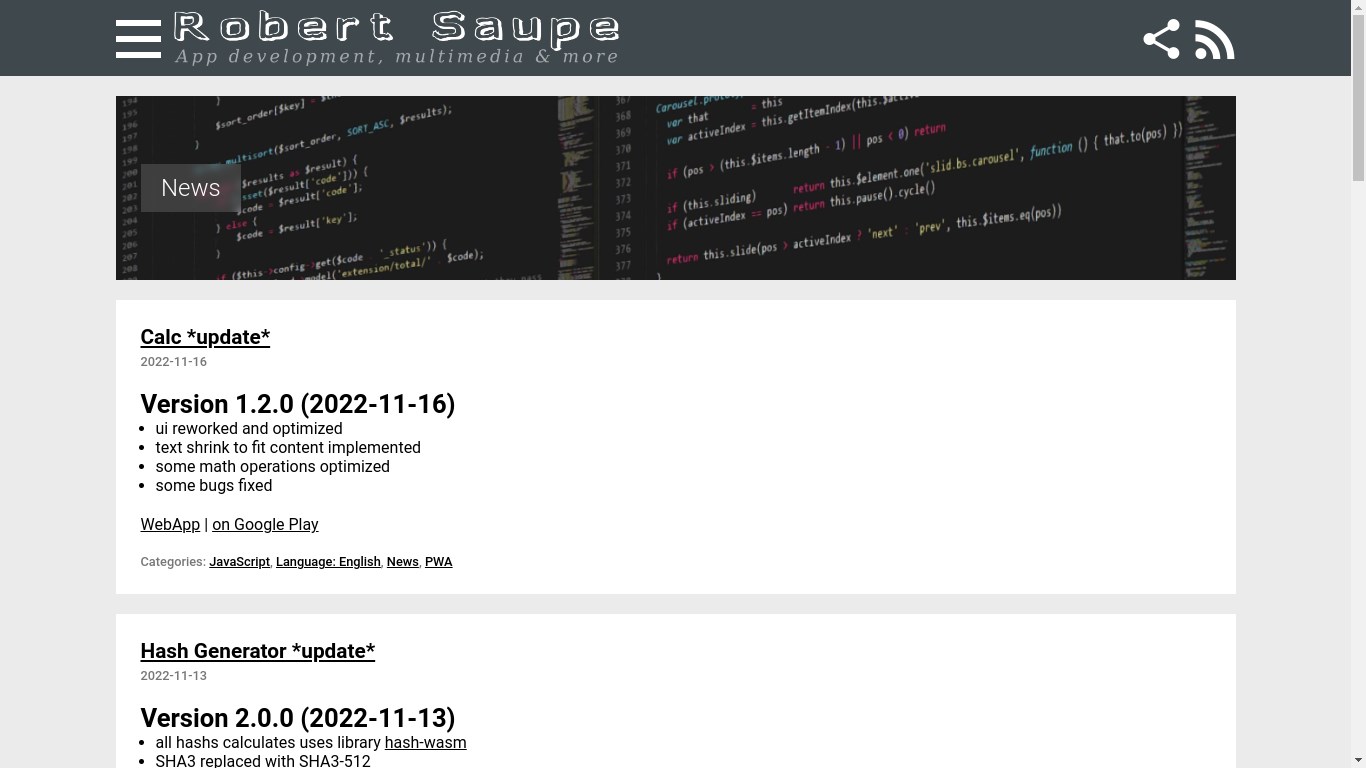
Task: Click 'text shrink to fit content implemented'
Action: click(x=288, y=447)
